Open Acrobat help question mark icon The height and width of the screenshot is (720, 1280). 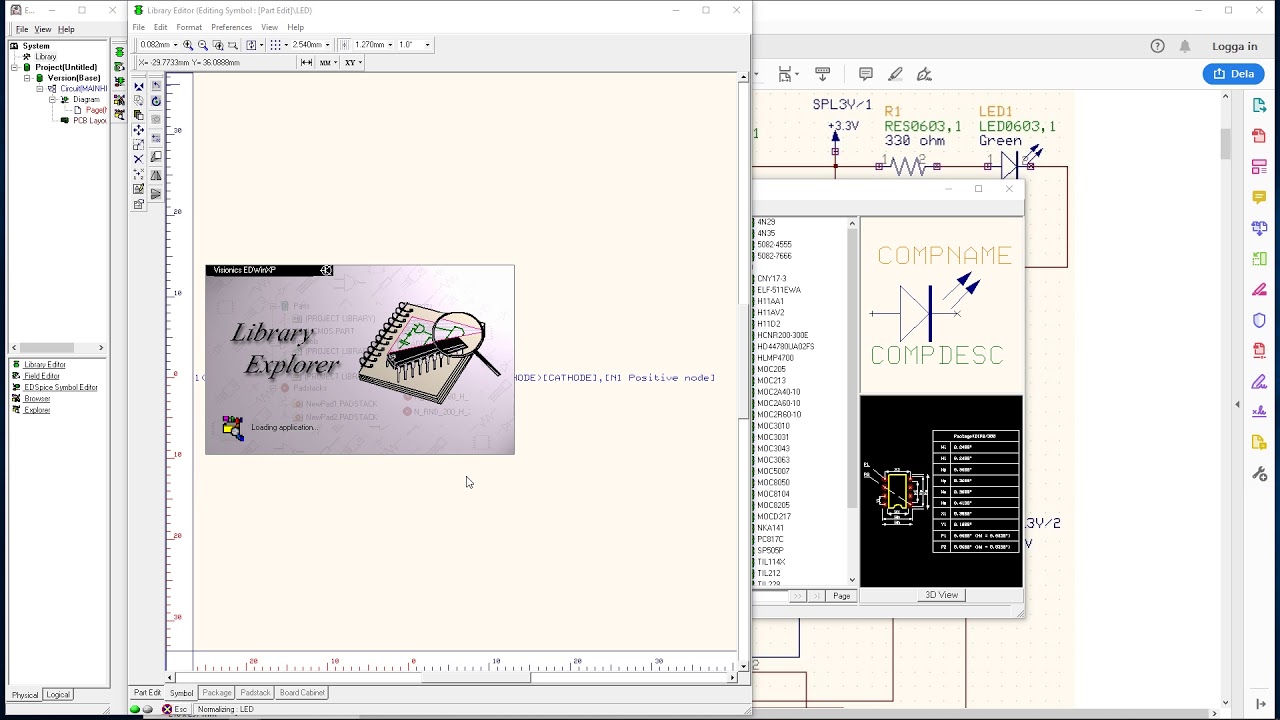point(1158,46)
